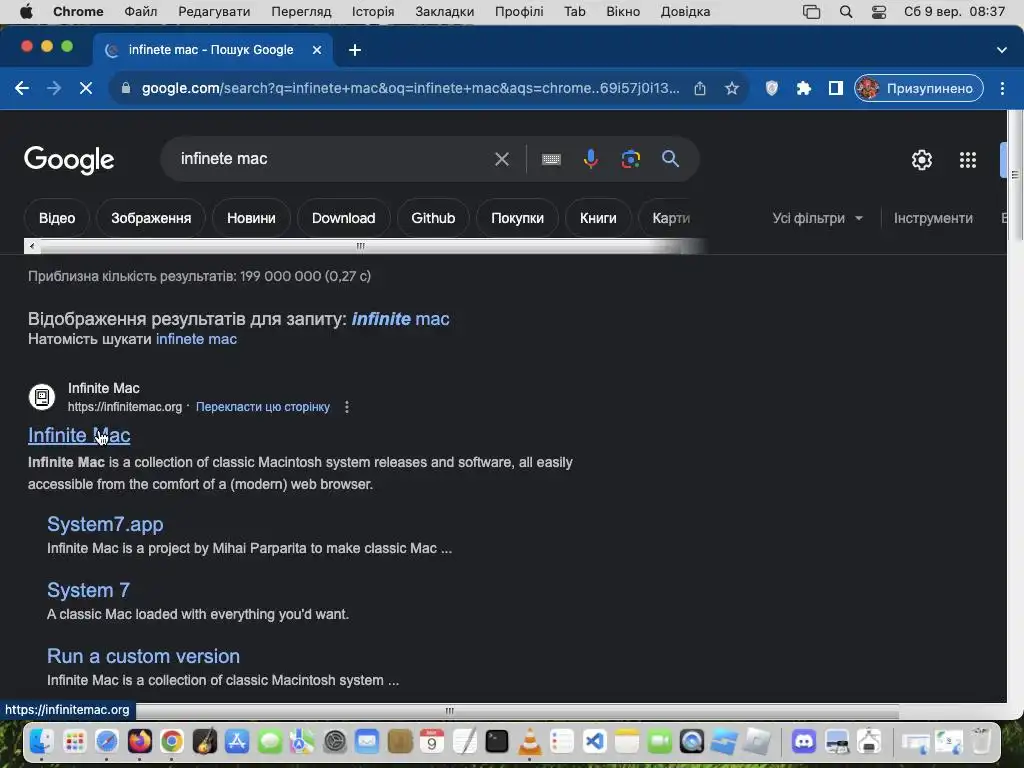
Task: Open the Історія menu
Action: tap(373, 12)
